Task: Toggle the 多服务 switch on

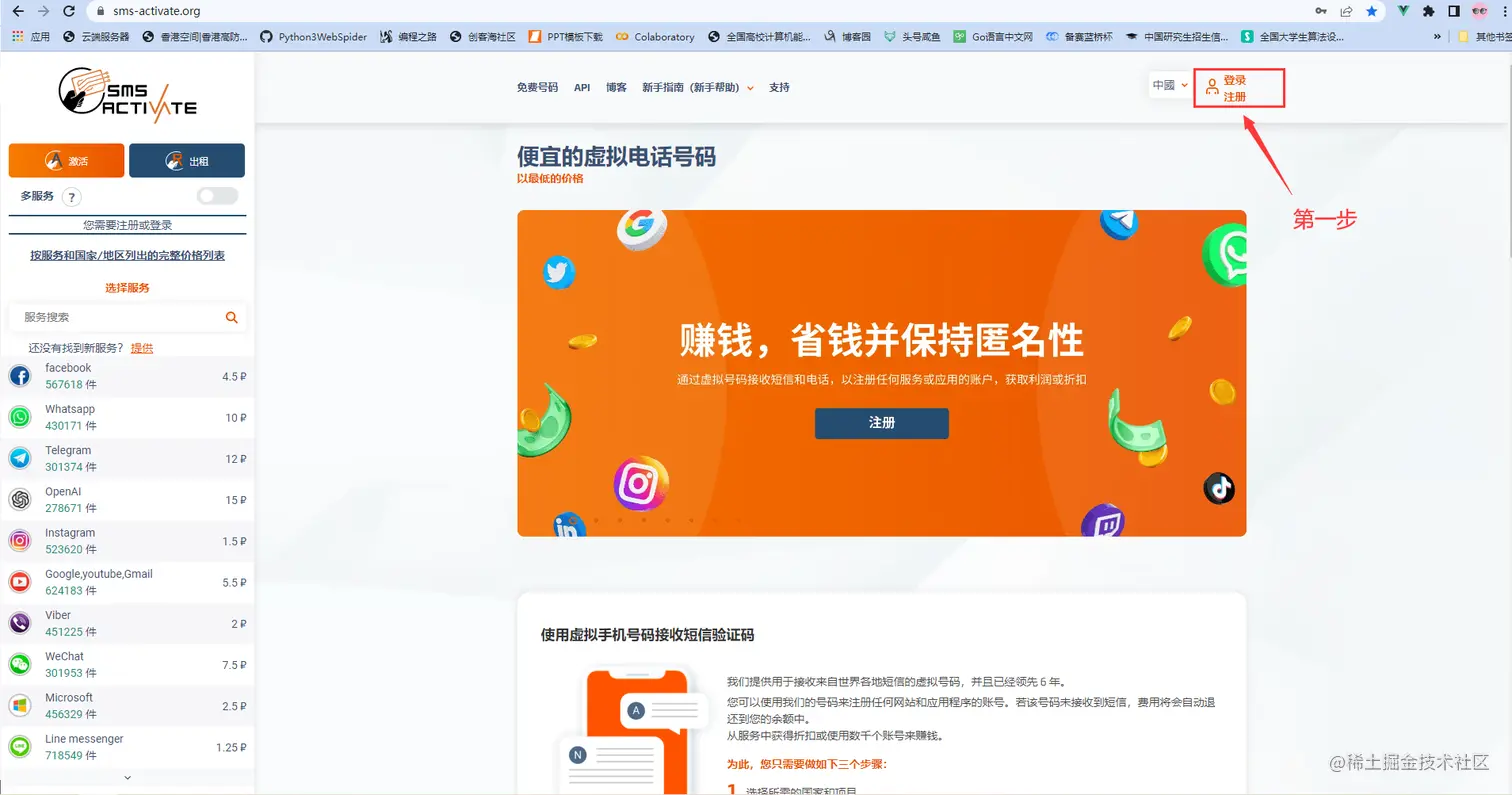Action: tap(216, 196)
